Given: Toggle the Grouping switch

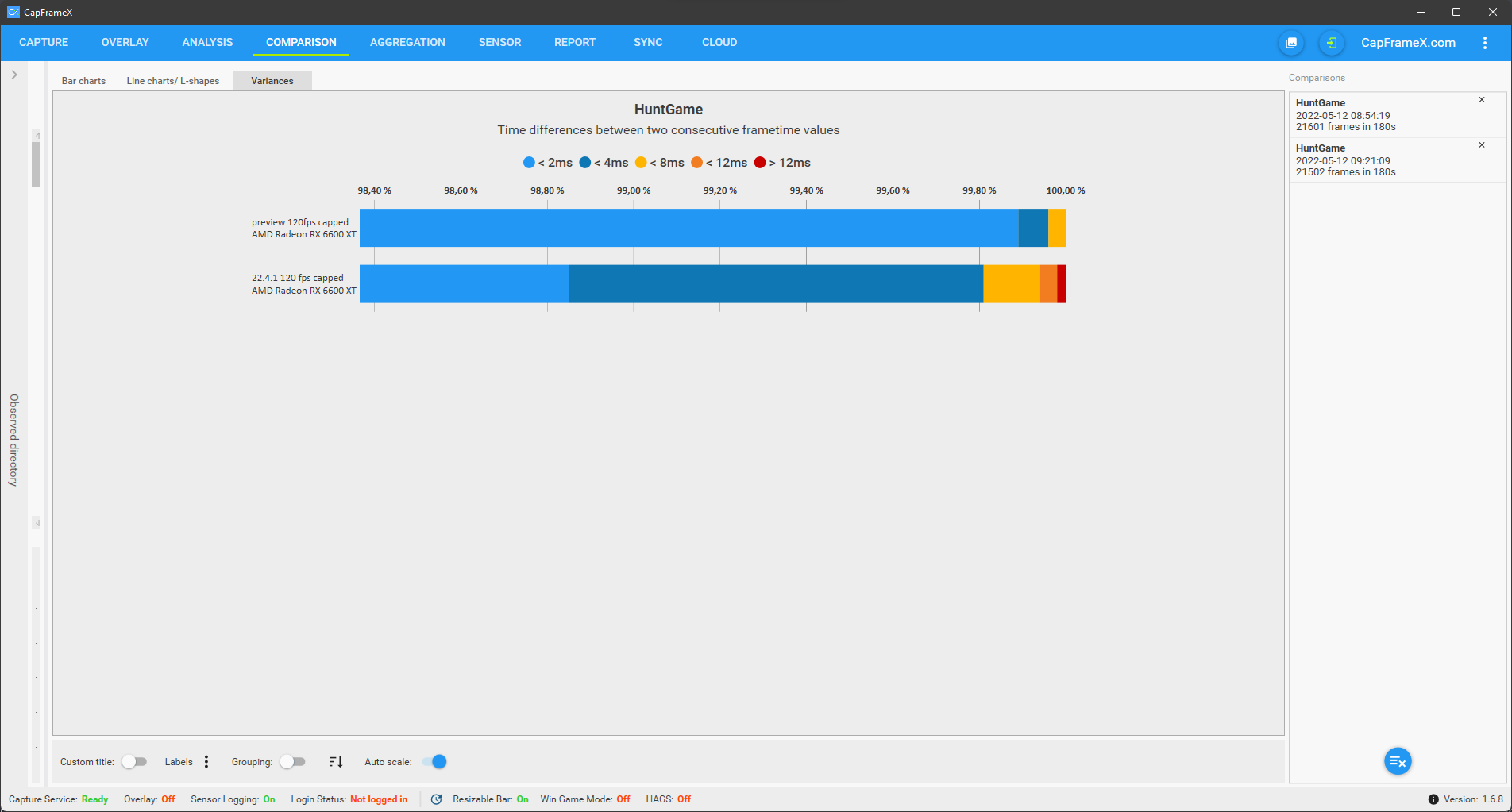Looking at the screenshot, I should point(293,762).
